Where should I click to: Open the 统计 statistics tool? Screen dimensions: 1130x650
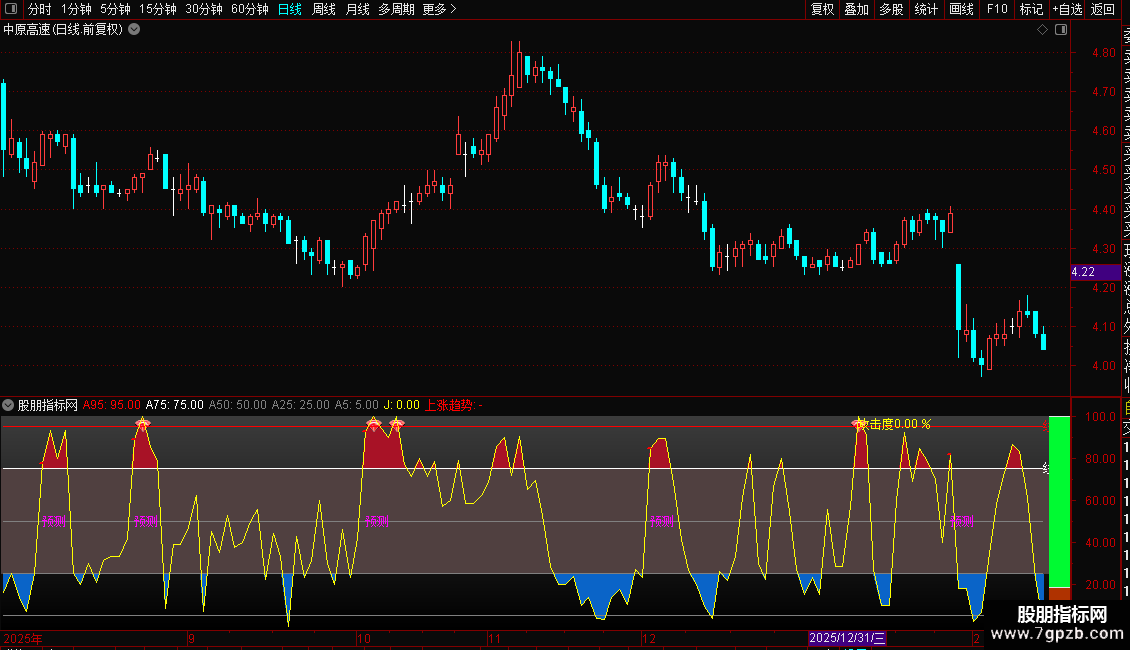pos(926,9)
